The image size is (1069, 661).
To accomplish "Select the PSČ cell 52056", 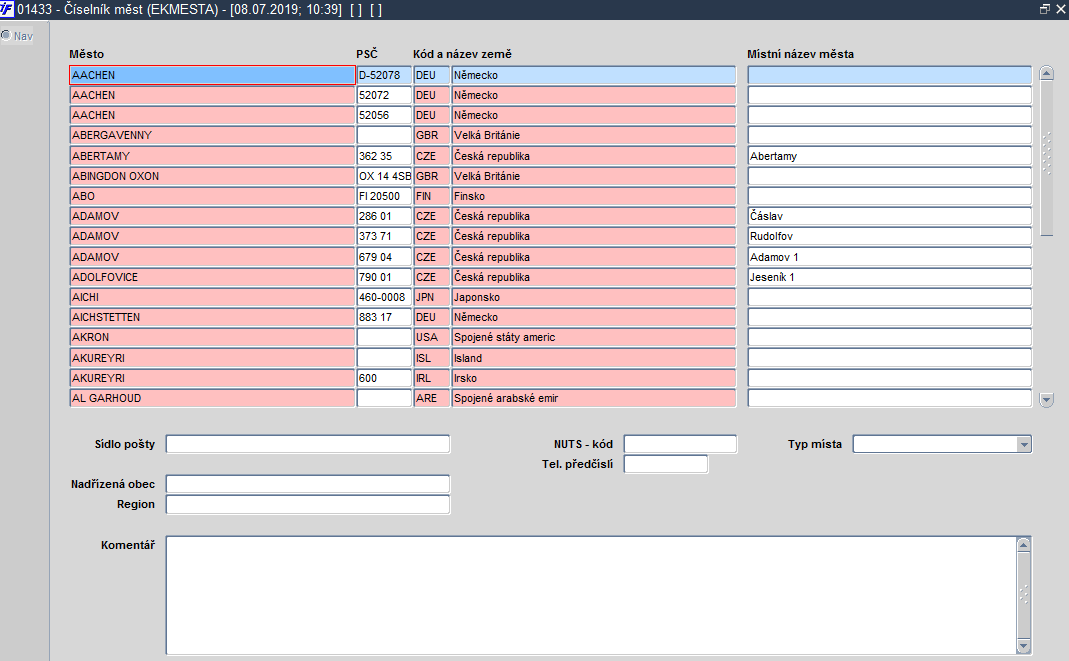I will 384,115.
